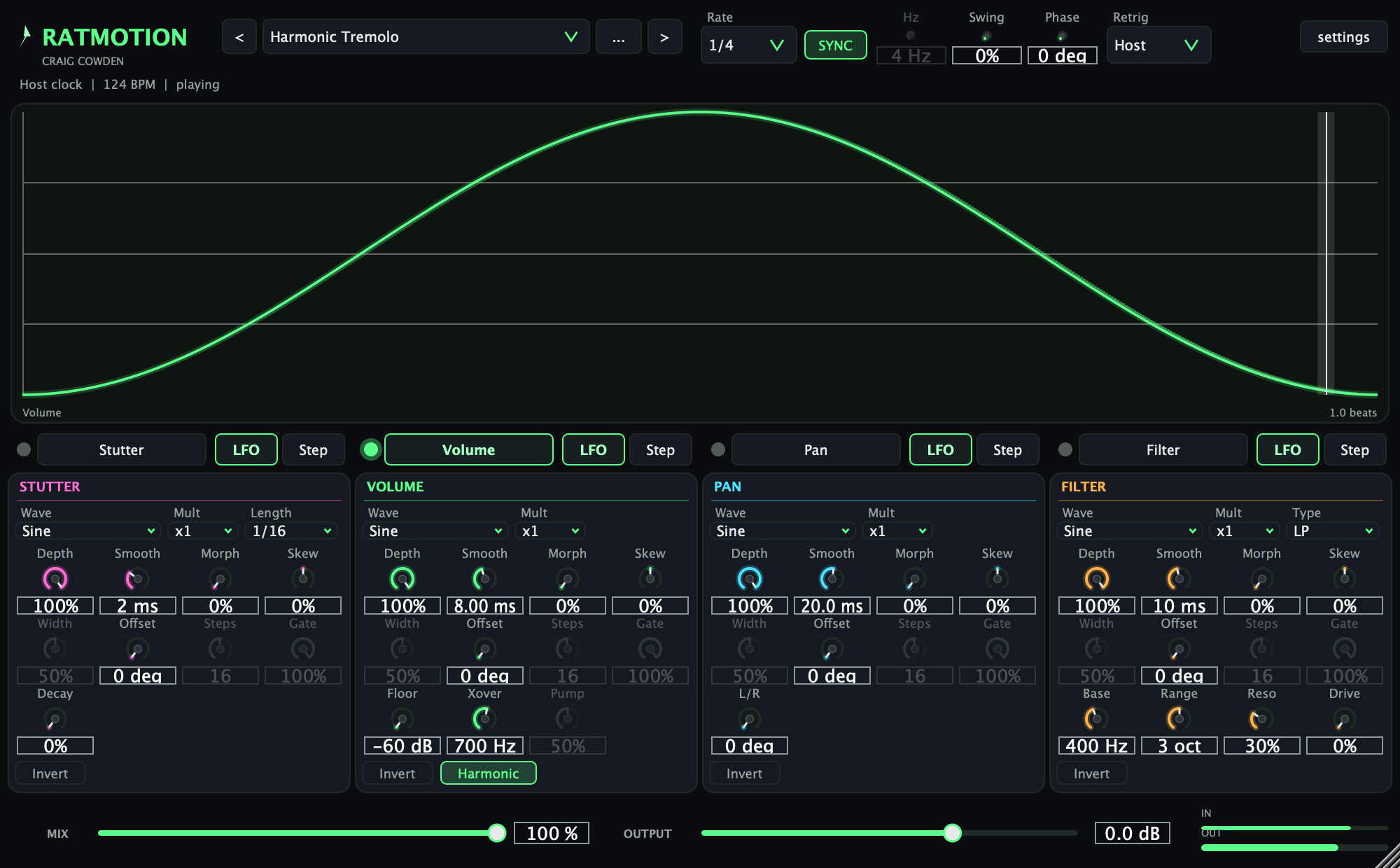This screenshot has height=868, width=1400.
Task: Open the Stutter Wave dropdown
Action: coord(88,531)
